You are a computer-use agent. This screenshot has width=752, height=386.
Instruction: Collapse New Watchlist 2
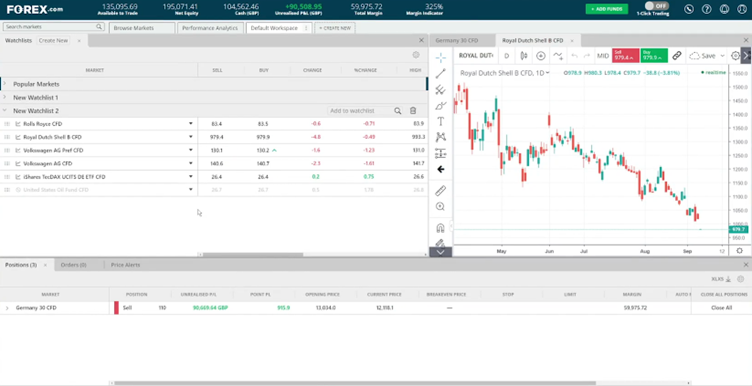(5, 111)
